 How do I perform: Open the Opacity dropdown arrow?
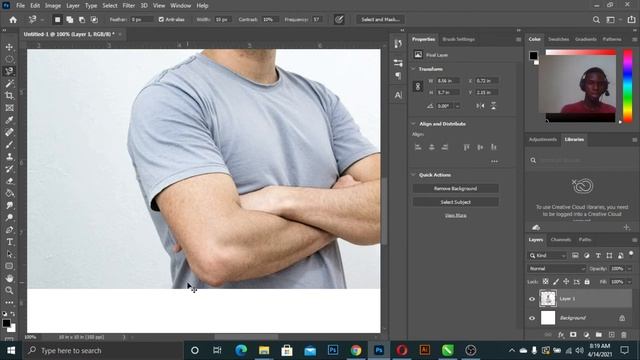point(629,269)
